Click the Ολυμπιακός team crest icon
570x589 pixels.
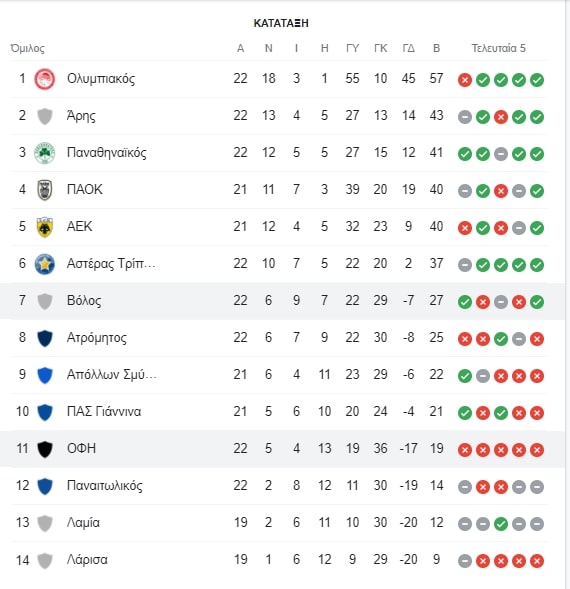(45, 79)
